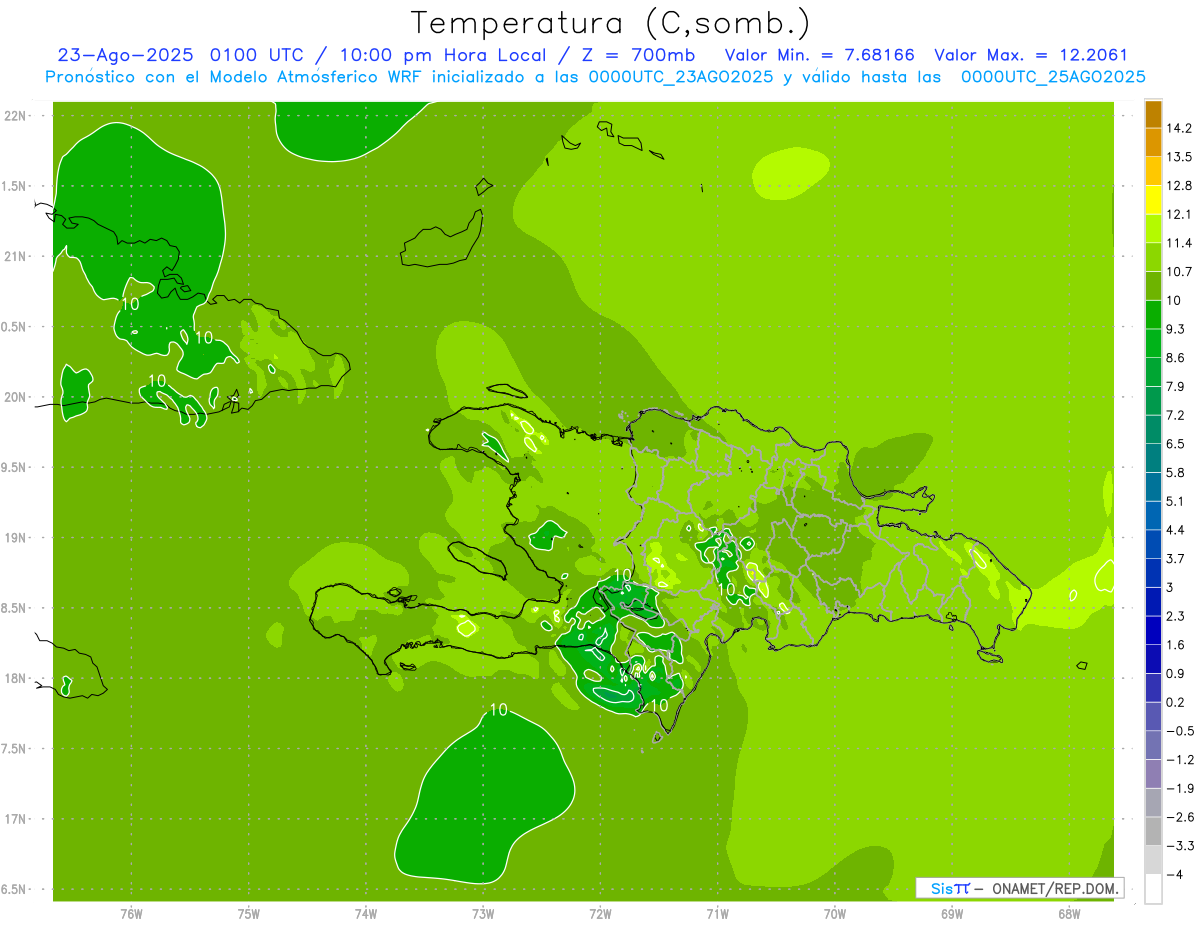Click the "74W" longitude label

click(365, 914)
